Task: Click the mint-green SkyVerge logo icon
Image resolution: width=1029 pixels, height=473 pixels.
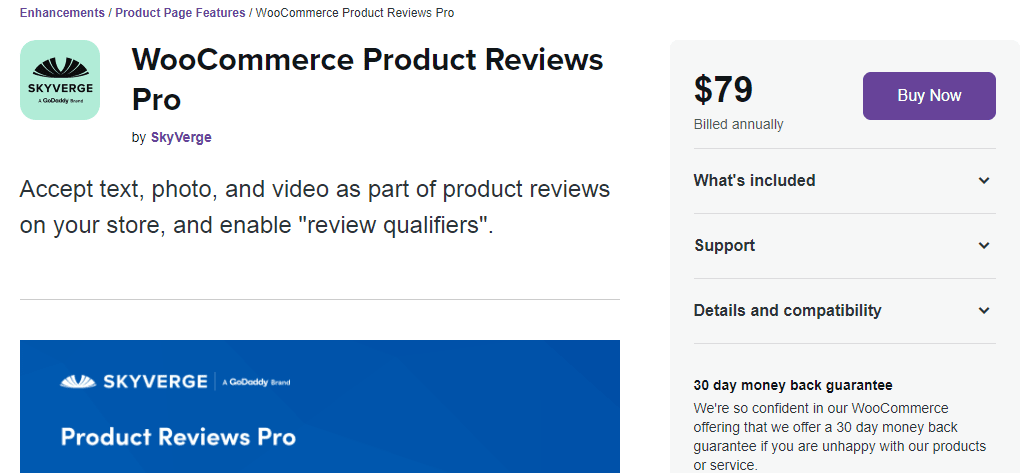Action: (x=60, y=80)
